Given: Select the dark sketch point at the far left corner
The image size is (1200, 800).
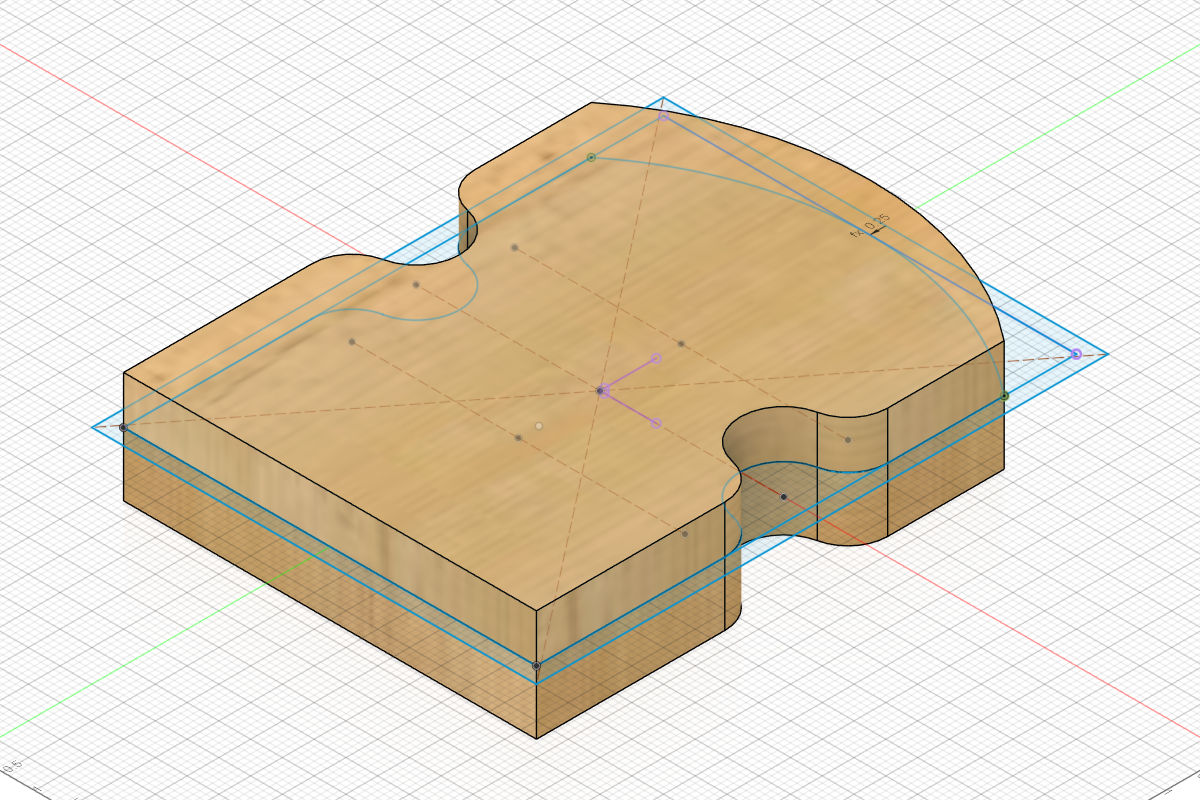Looking at the screenshot, I should [123, 427].
